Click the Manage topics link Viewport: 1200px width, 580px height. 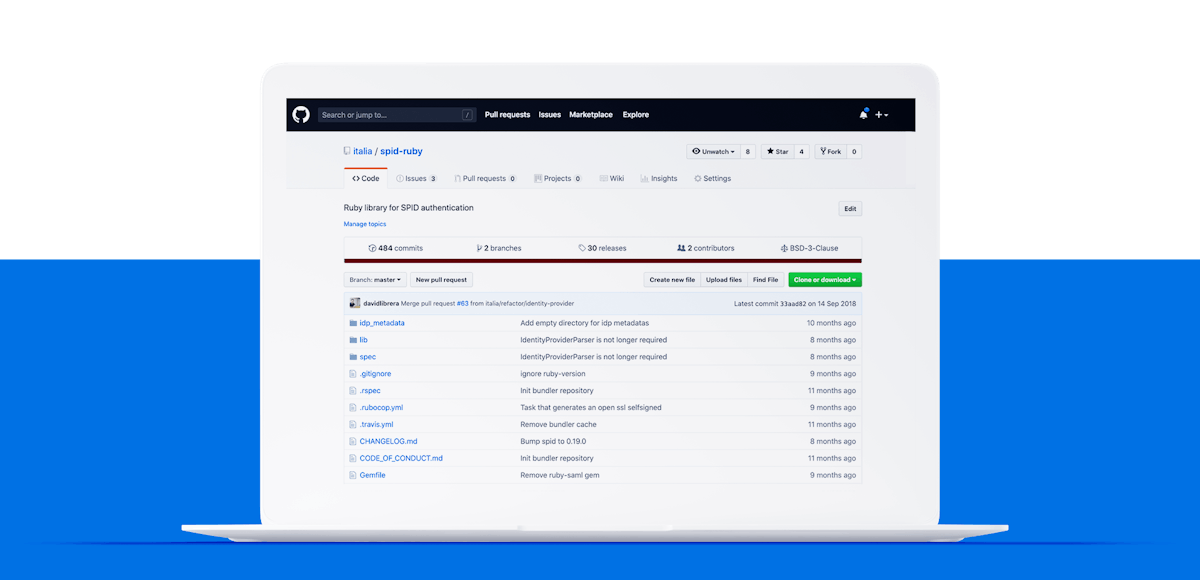[365, 224]
